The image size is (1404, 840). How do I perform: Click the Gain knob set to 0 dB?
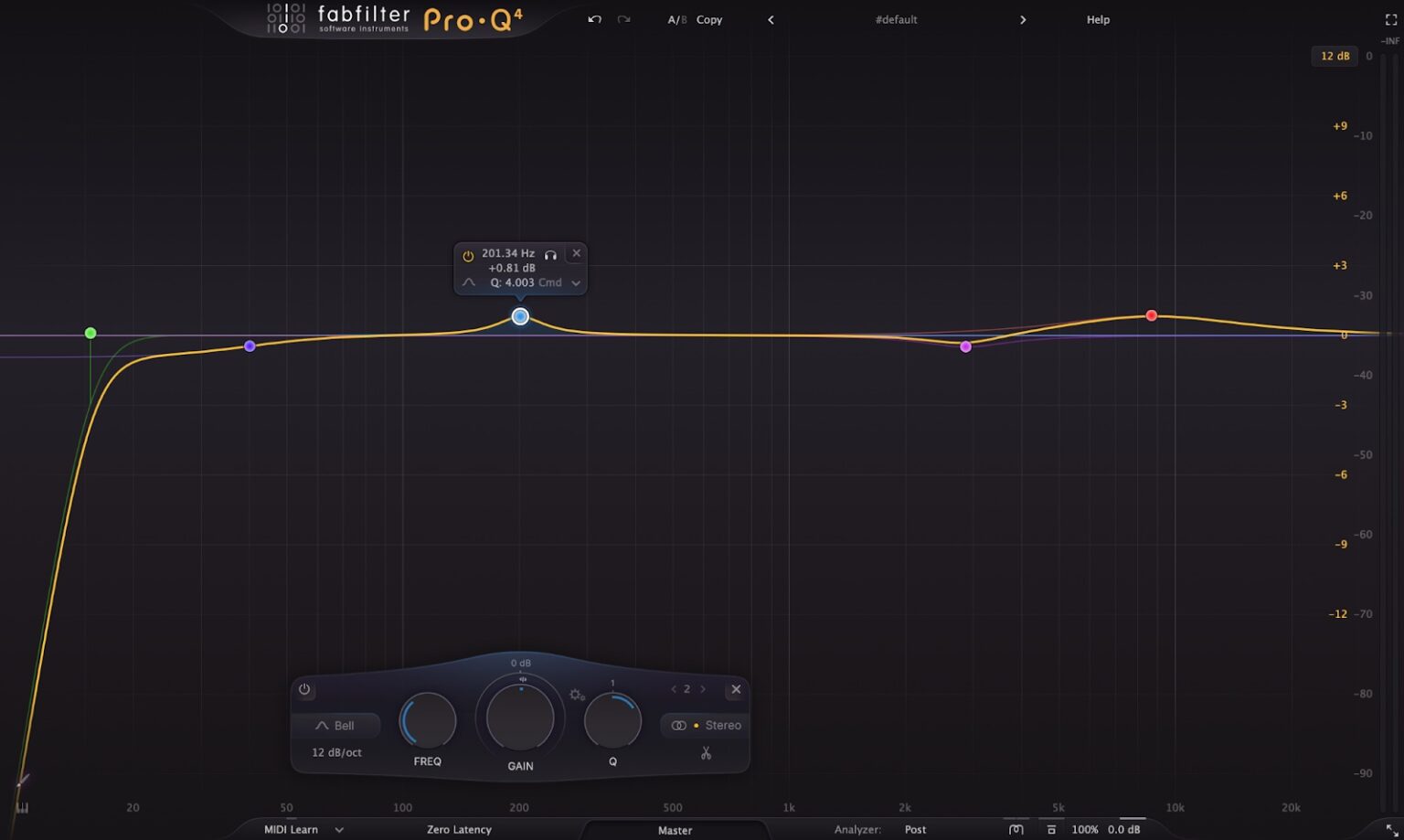pos(519,719)
